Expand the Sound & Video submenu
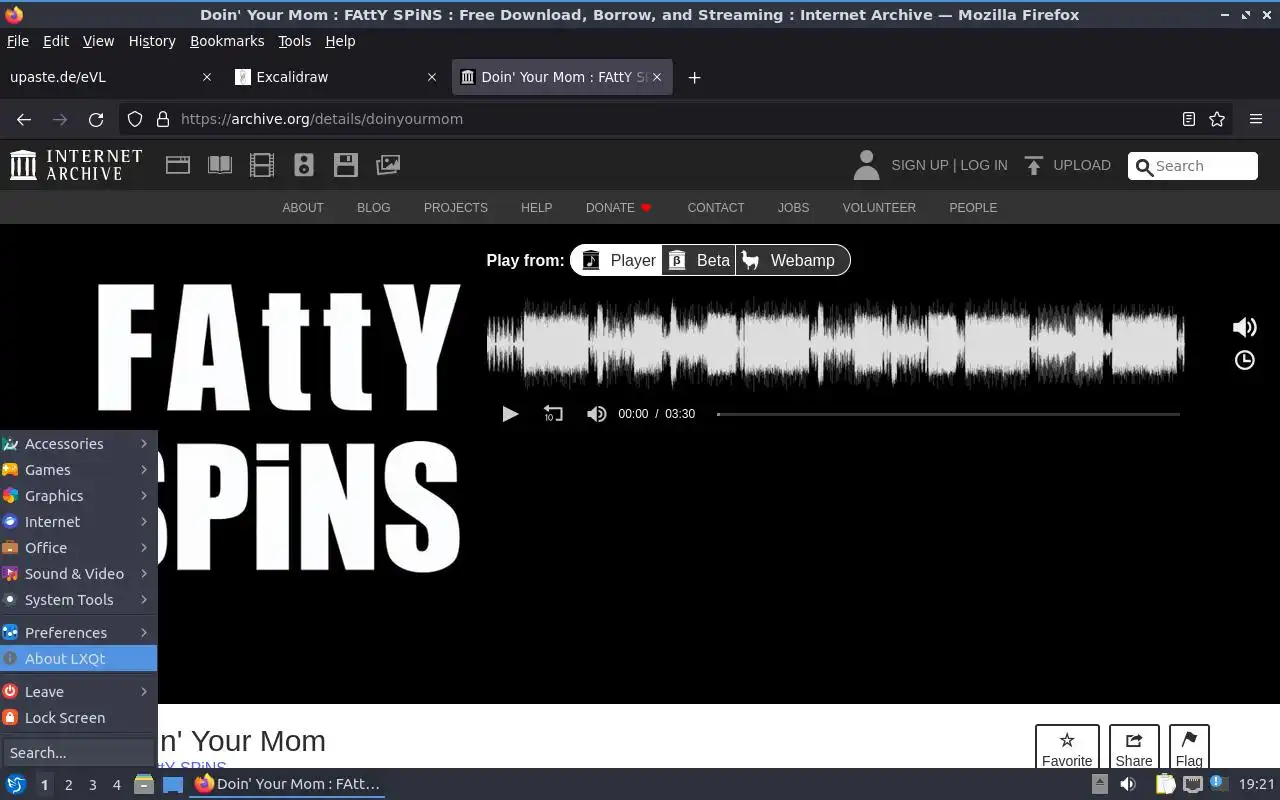Image resolution: width=1280 pixels, height=800 pixels. point(78,574)
